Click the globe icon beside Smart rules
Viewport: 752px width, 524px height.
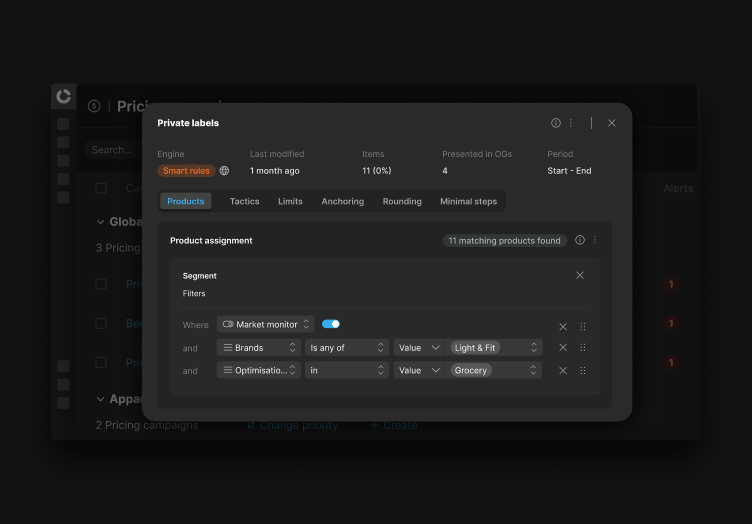[224, 171]
